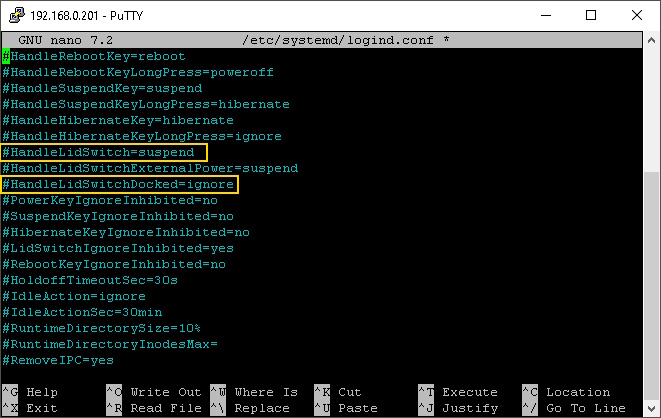Close the PuTTY session window

click(x=637, y=15)
